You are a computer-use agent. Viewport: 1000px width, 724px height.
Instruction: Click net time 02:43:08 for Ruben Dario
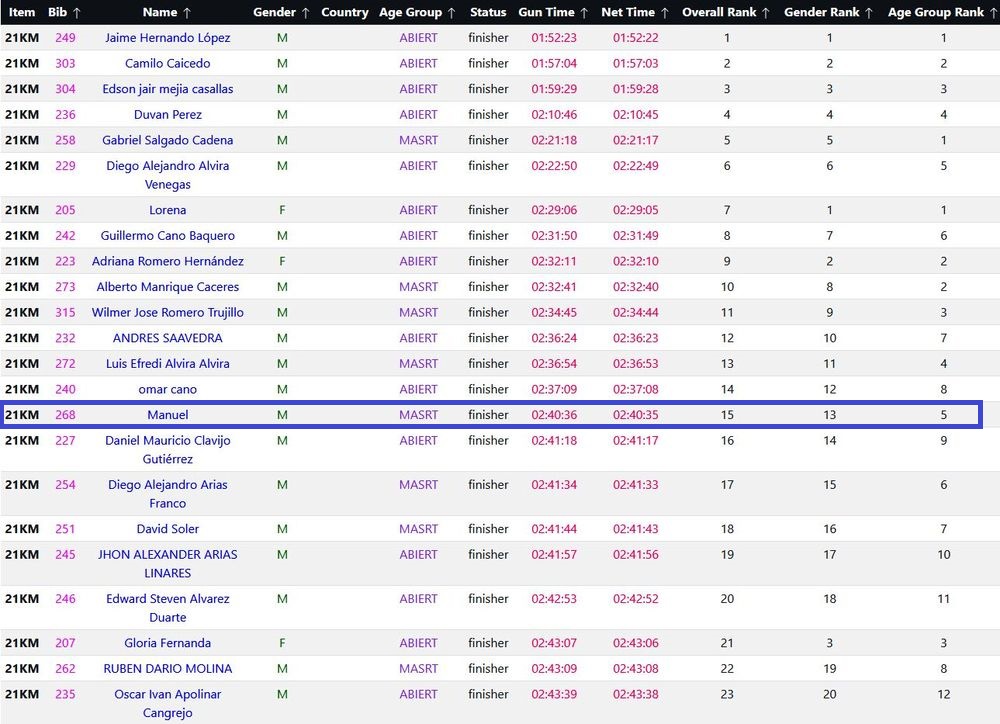click(635, 669)
